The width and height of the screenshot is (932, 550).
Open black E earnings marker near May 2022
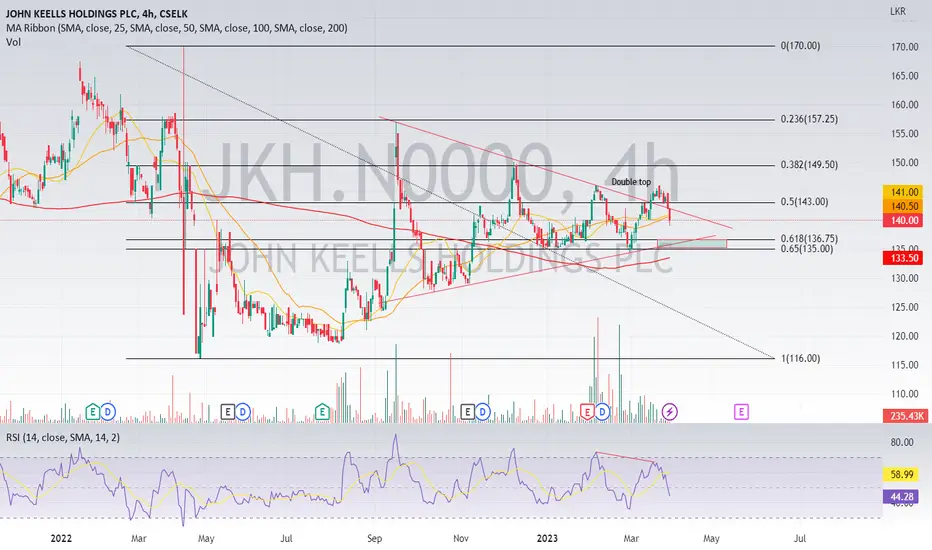[x=228, y=411]
